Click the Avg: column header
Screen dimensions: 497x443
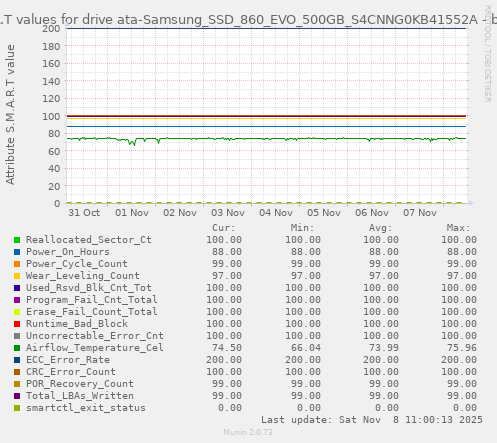[x=380, y=228]
